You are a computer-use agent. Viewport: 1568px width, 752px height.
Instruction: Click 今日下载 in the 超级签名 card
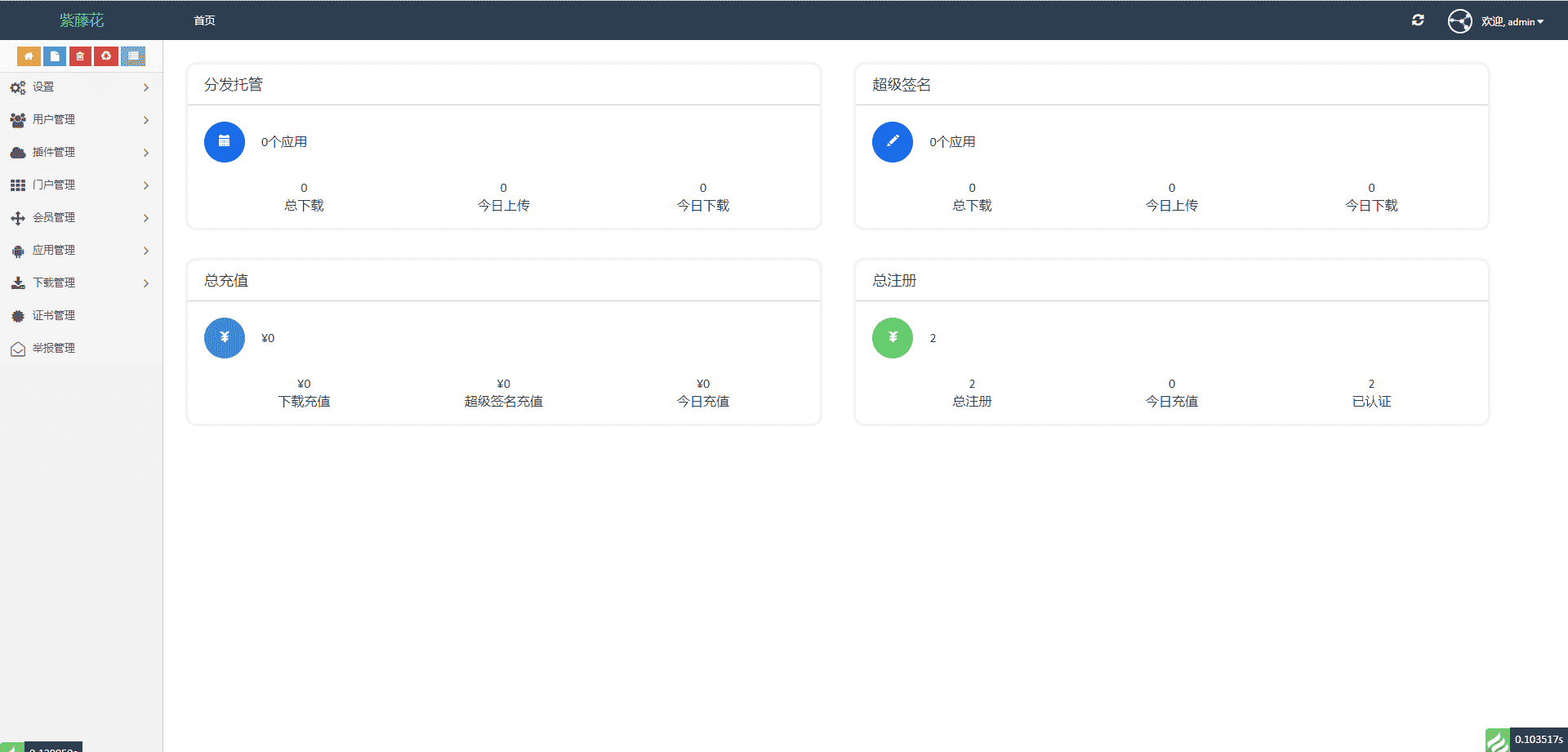1371,206
